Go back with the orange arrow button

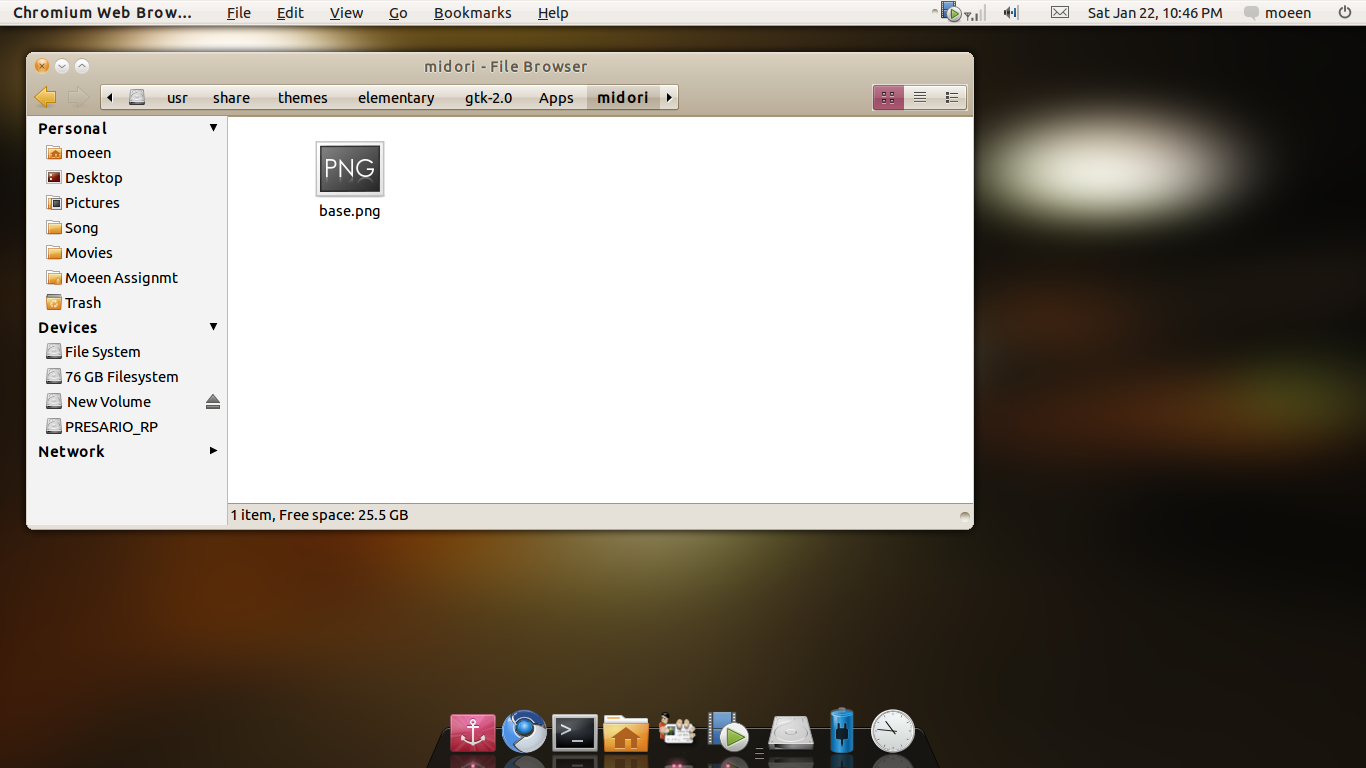(x=45, y=97)
